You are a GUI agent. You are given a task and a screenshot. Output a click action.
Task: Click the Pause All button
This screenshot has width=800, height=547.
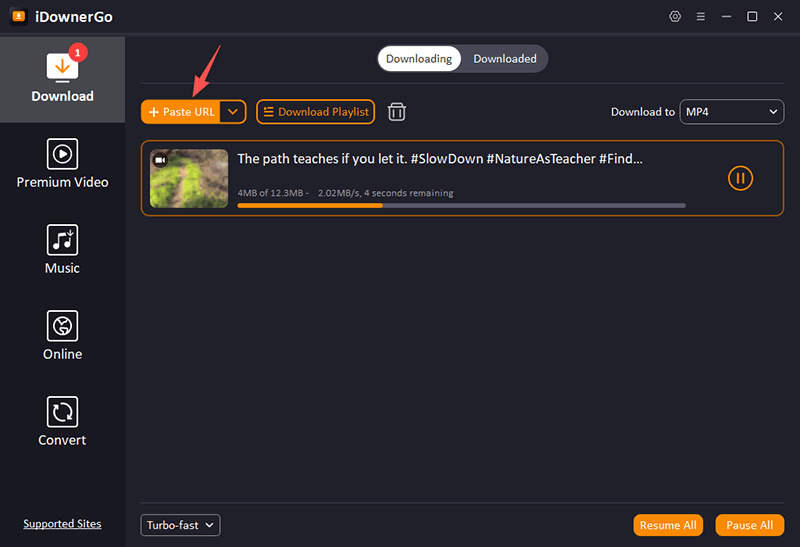tap(749, 525)
